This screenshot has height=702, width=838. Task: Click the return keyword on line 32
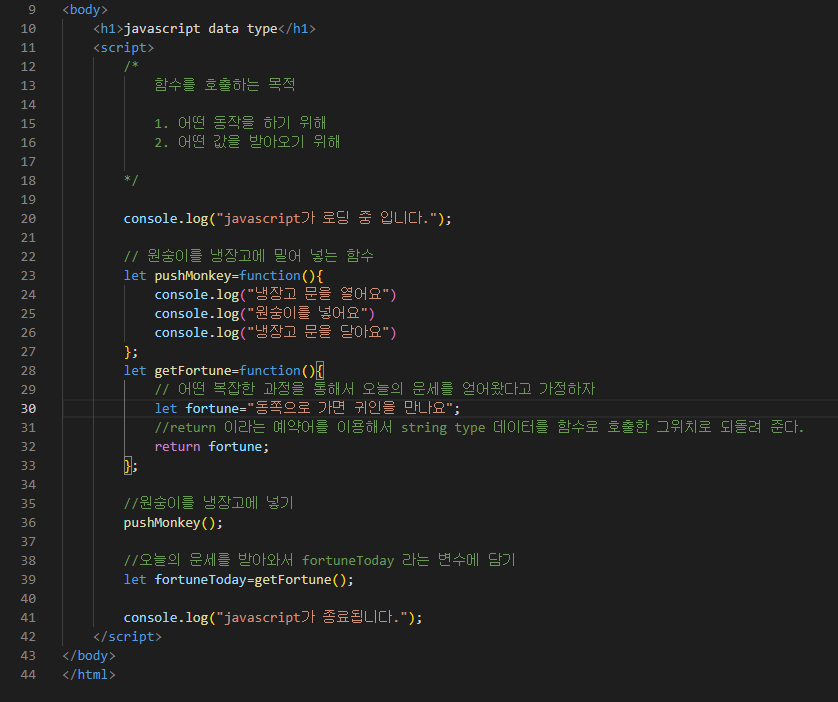click(x=177, y=447)
